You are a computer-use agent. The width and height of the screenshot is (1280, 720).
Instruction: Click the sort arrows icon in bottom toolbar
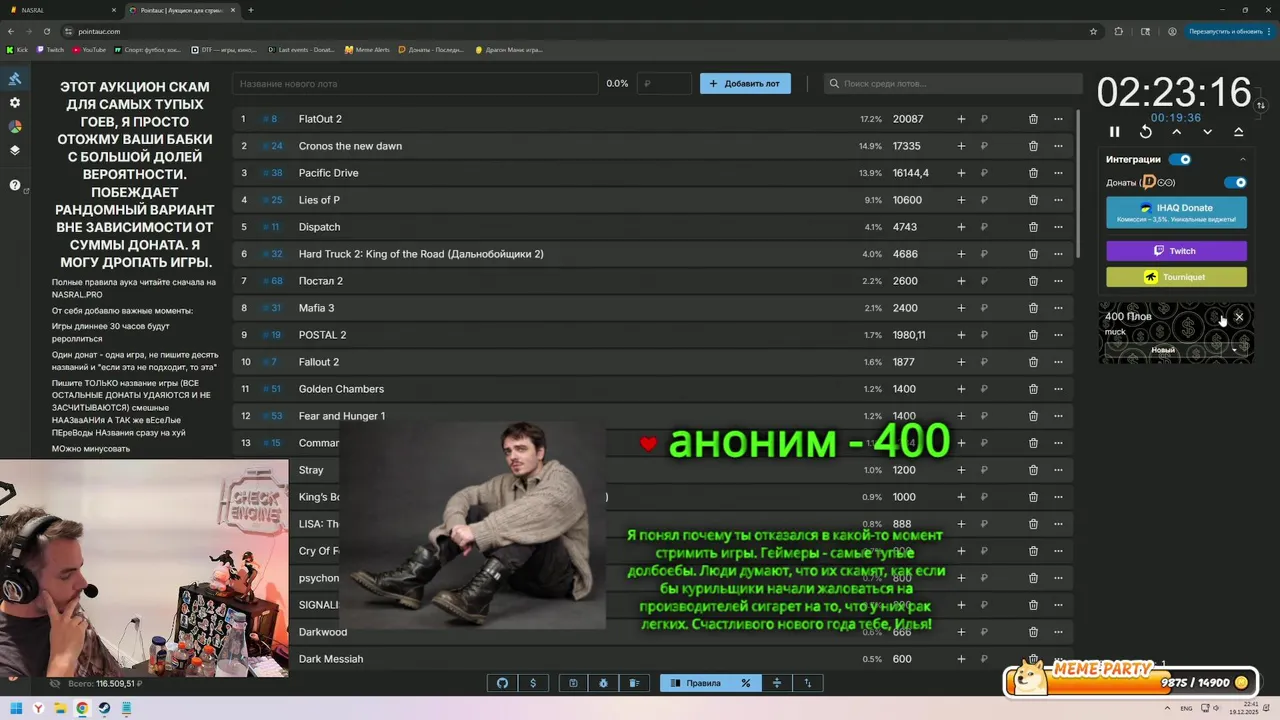(x=808, y=683)
